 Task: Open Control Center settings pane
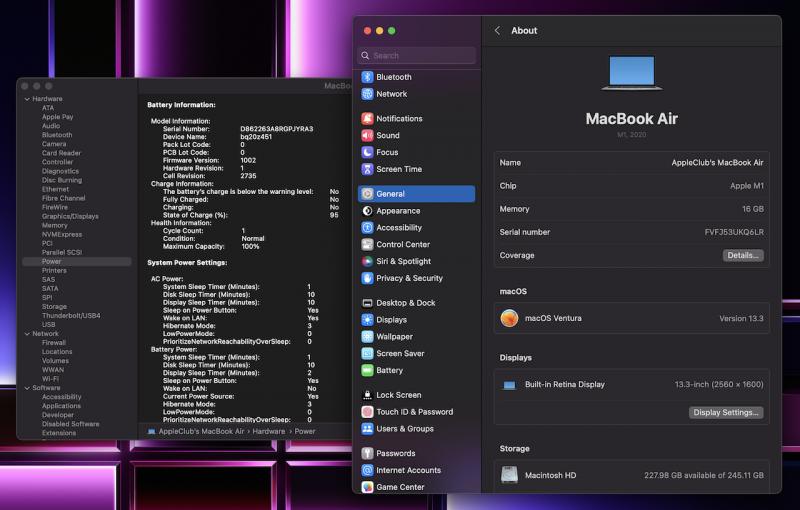(402, 245)
